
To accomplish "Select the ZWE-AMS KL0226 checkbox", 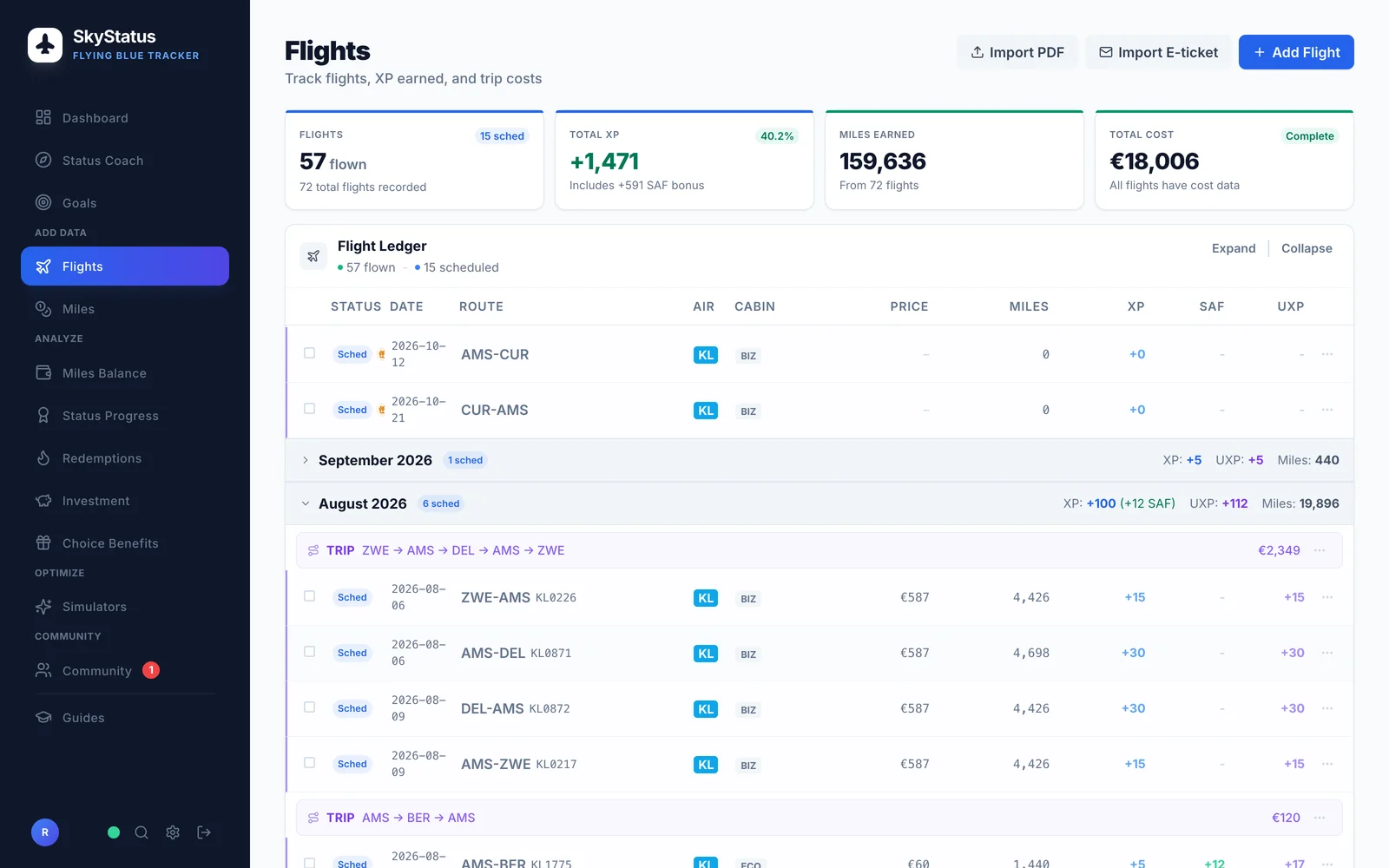I will click(x=309, y=596).
